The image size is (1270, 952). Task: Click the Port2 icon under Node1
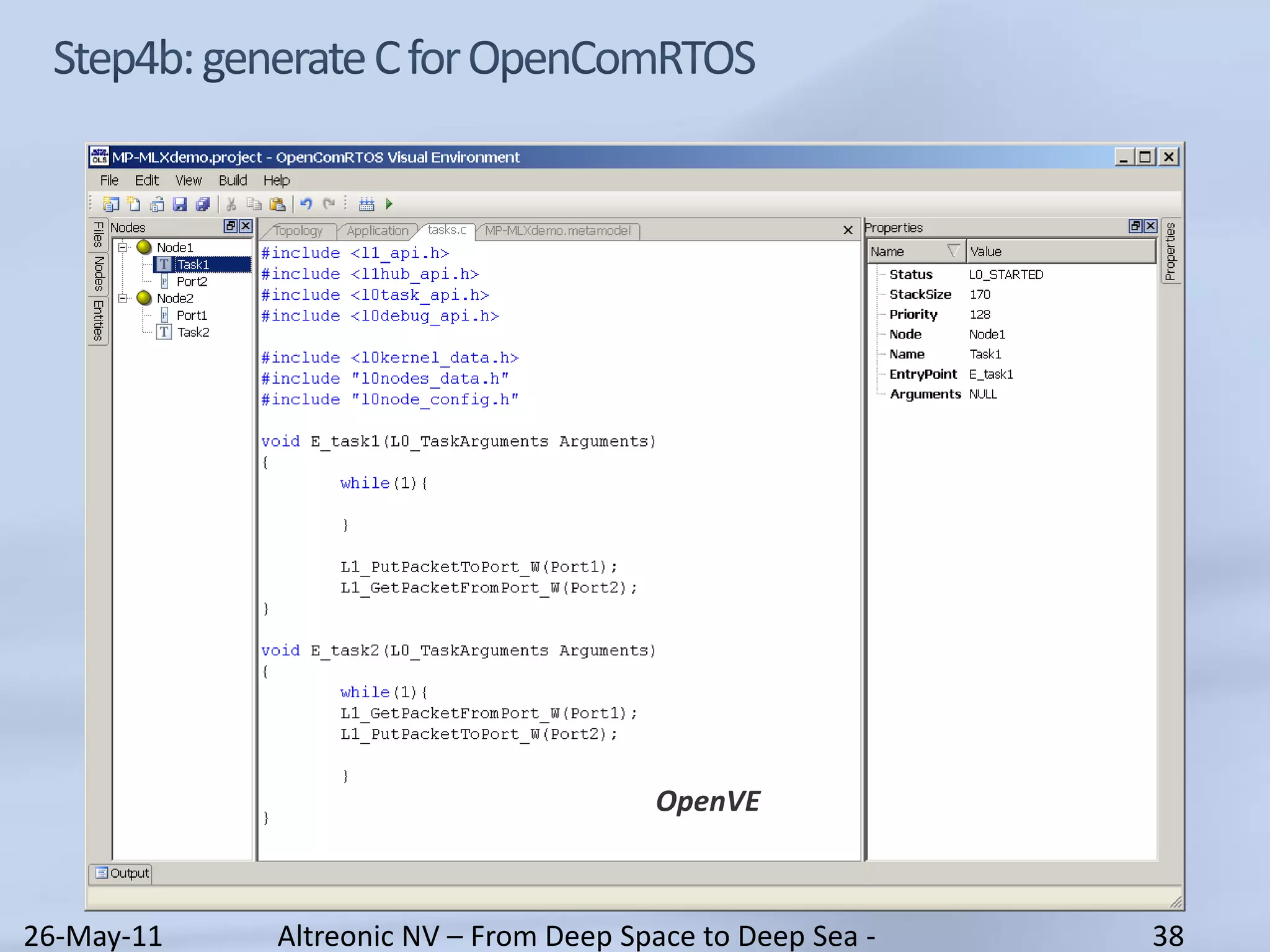[x=164, y=281]
